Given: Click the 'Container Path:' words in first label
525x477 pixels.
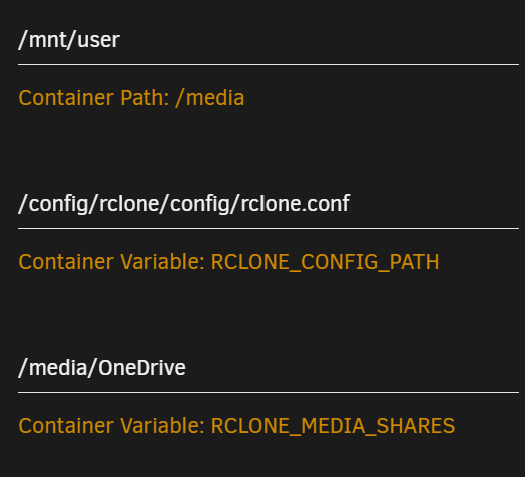Looking at the screenshot, I should click(x=94, y=98).
